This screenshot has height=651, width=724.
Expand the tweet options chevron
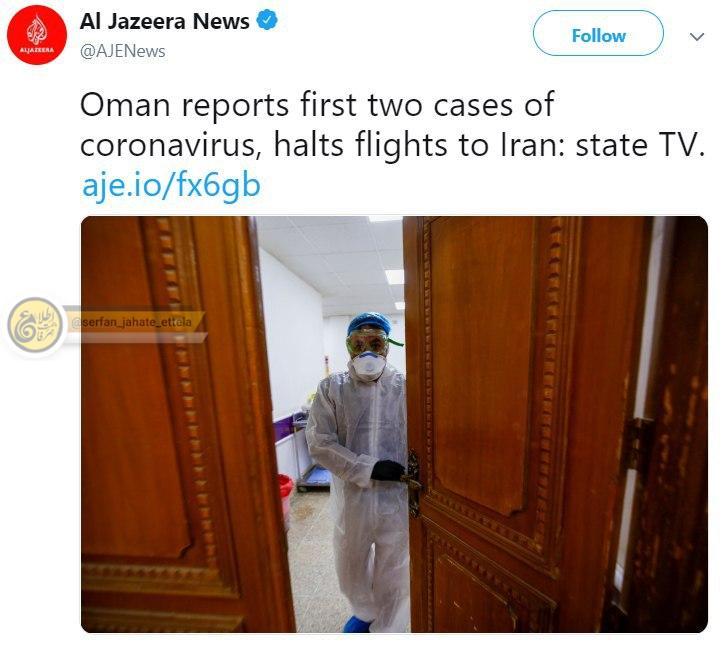coord(696,36)
